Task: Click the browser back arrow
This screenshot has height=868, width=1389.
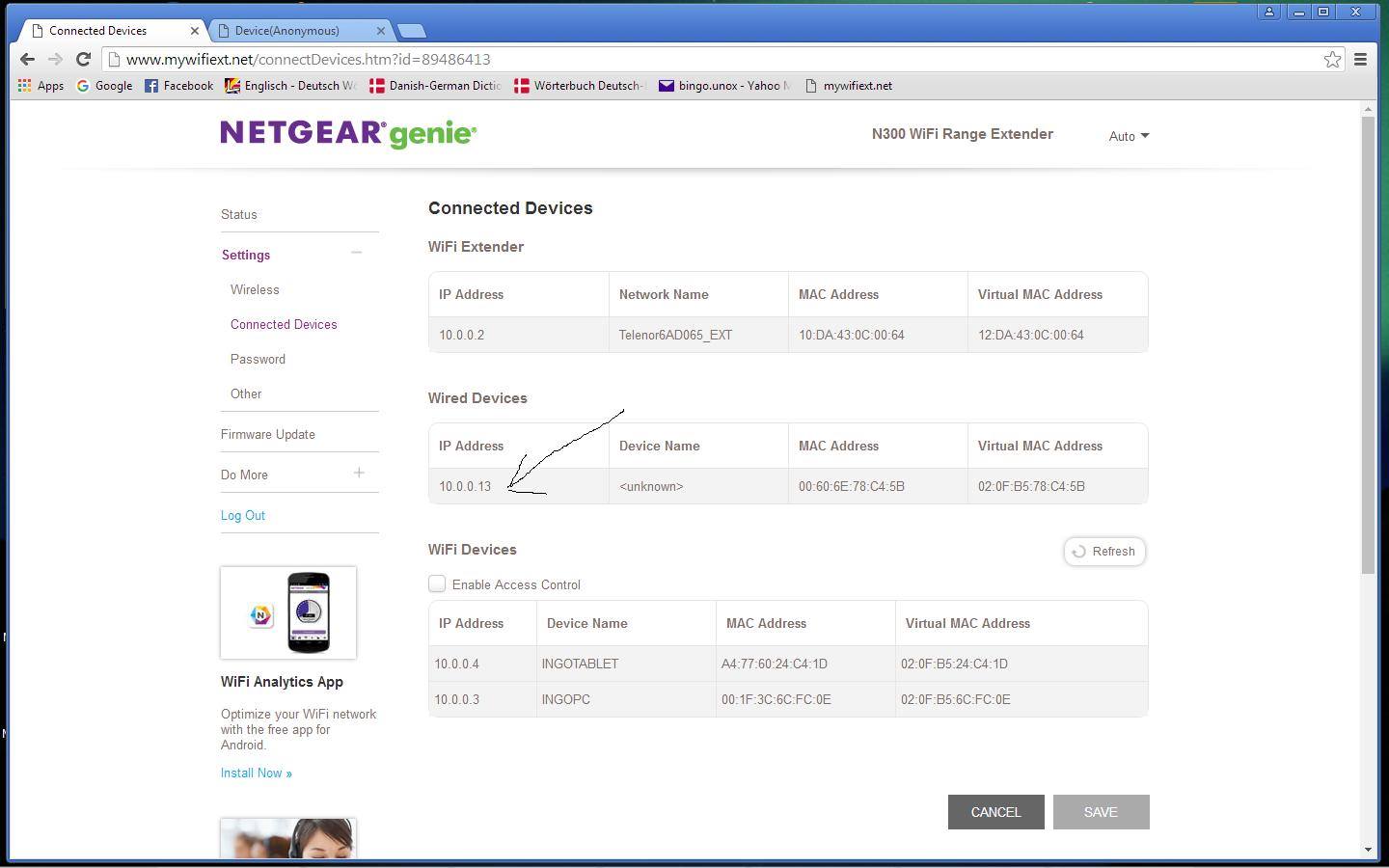Action: 27,60
